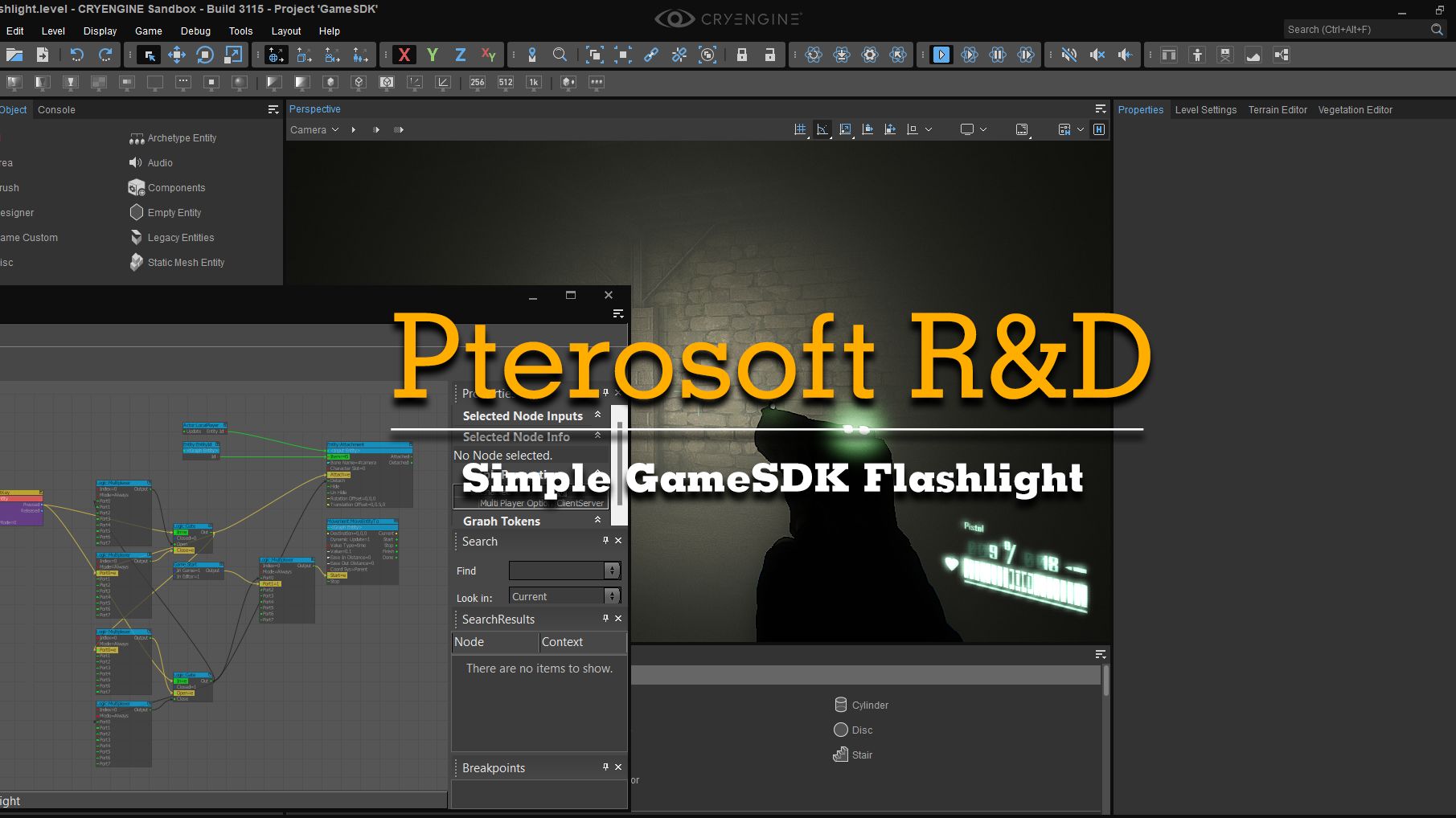
Task: Select Components in the create list
Action: (x=167, y=187)
